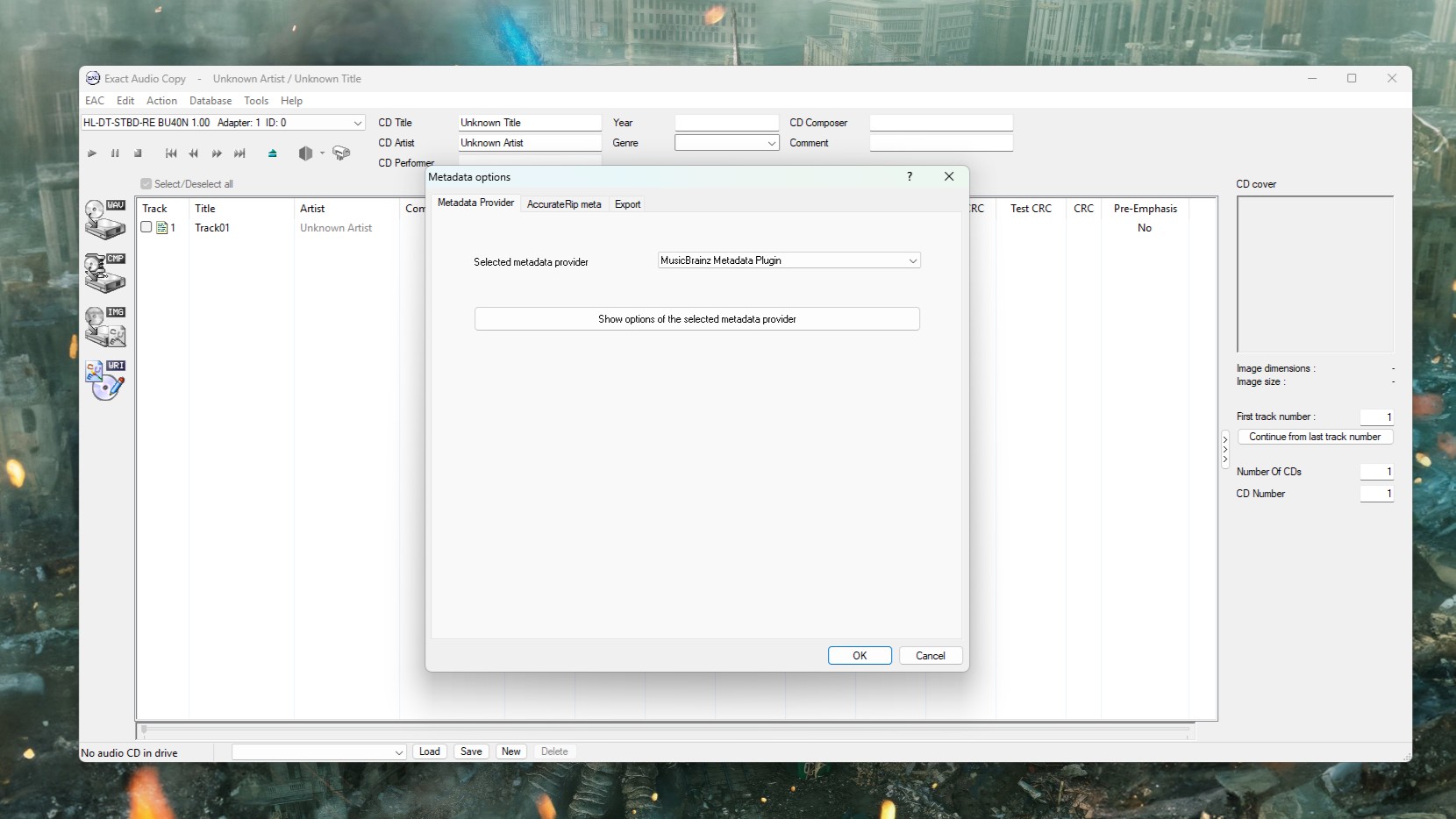Screen dimensions: 1456x819
Task: Click Show options of the selected metadata provider
Action: pyautogui.click(x=697, y=319)
